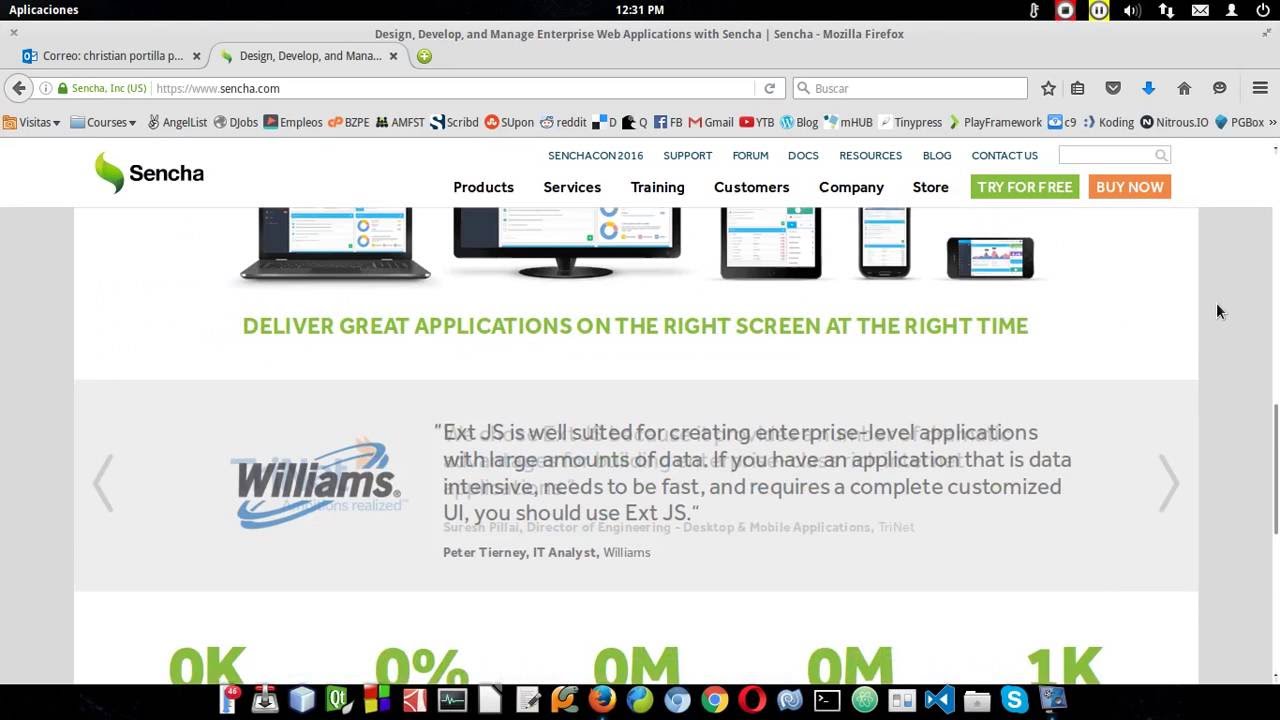This screenshot has height=720, width=1280.
Task: Open the Firefox Hello chat icon
Action: (x=1219, y=88)
